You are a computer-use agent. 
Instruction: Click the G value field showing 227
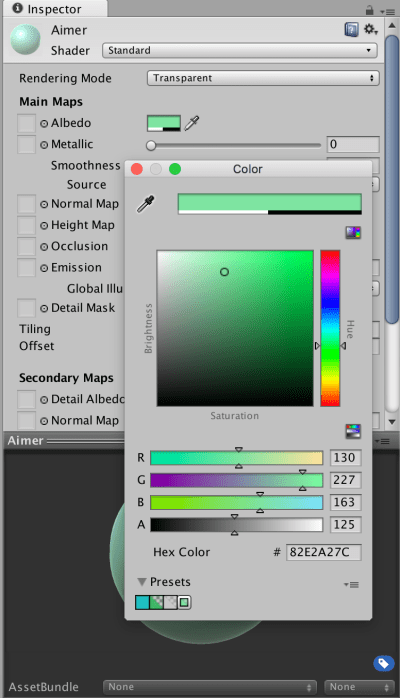(345, 480)
